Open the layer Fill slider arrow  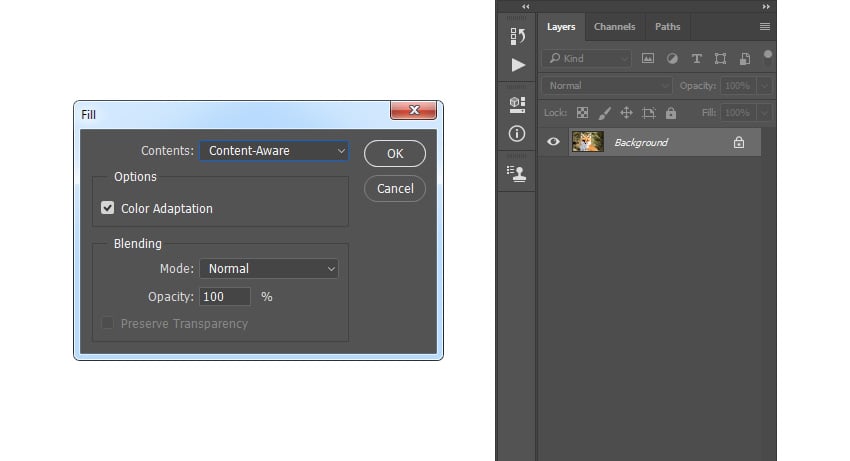tap(764, 113)
